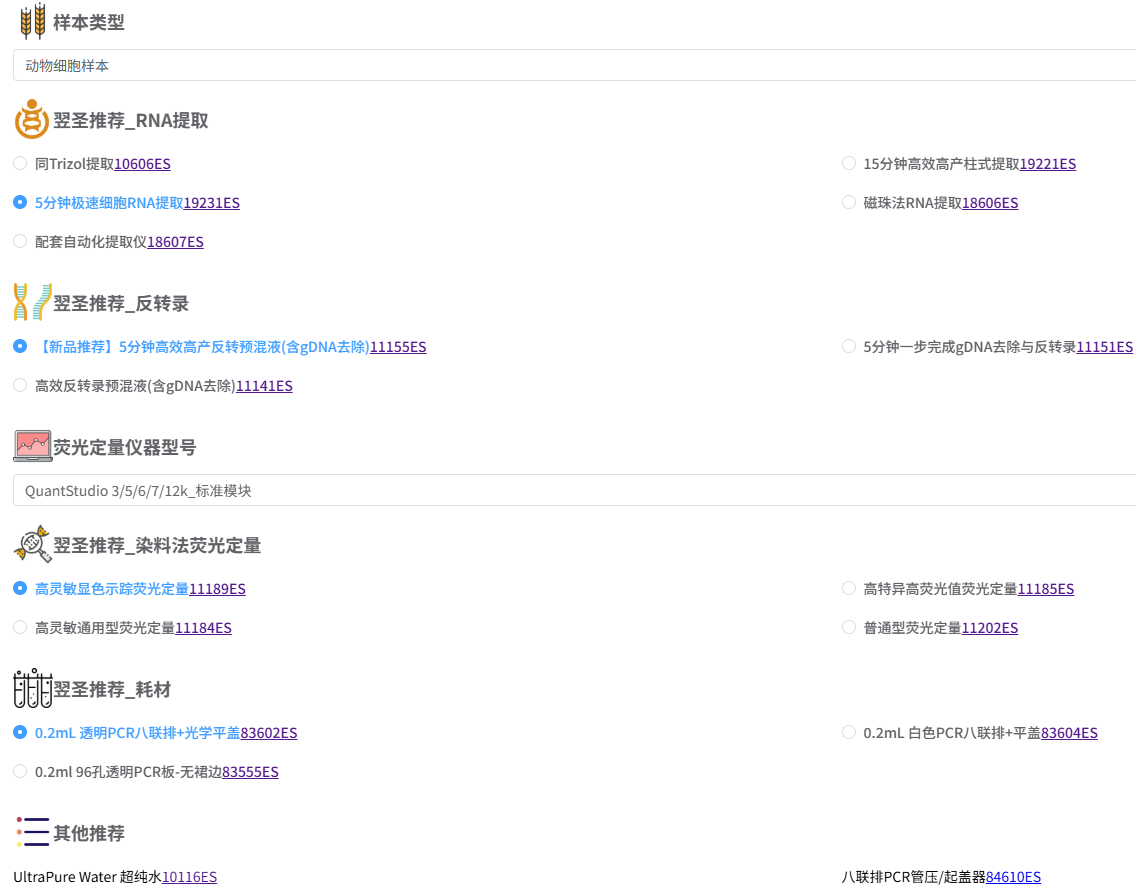Open product link 11155ES
The height and width of the screenshot is (894, 1136).
tap(398, 347)
